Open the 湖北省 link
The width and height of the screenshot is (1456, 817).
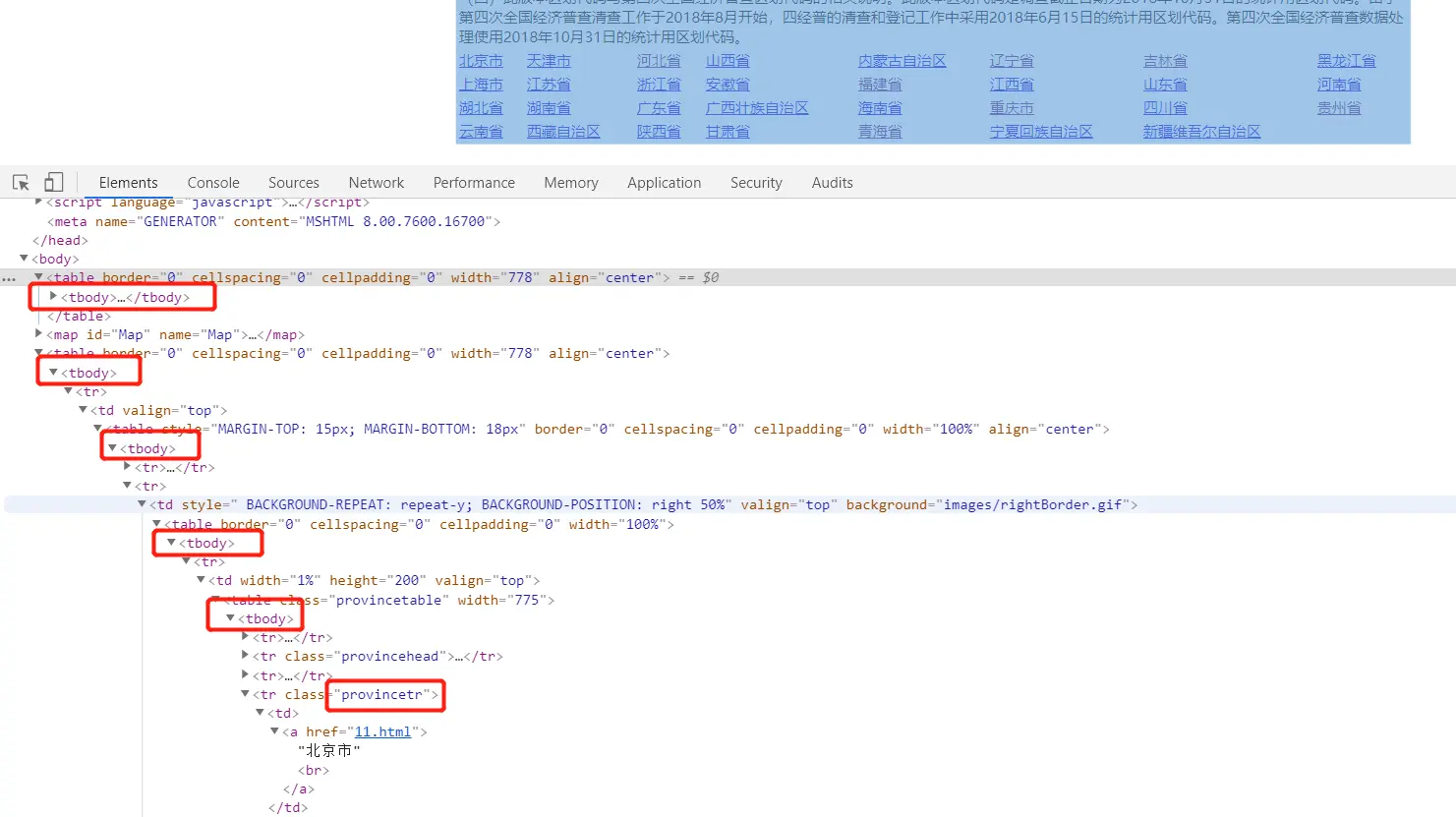pyautogui.click(x=481, y=108)
